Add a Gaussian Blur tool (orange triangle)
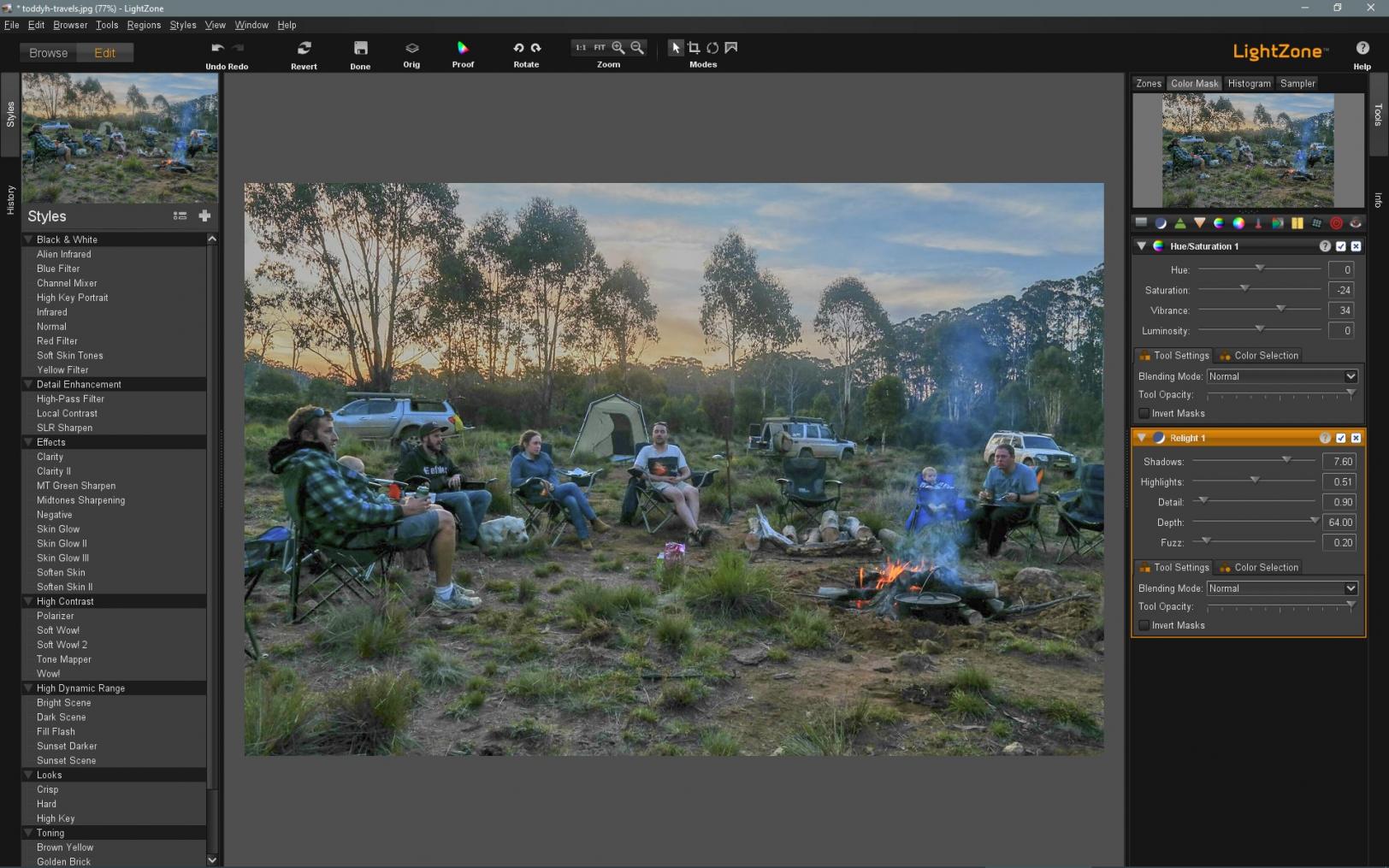Screen dimensions: 1389x868 pos(1200,222)
